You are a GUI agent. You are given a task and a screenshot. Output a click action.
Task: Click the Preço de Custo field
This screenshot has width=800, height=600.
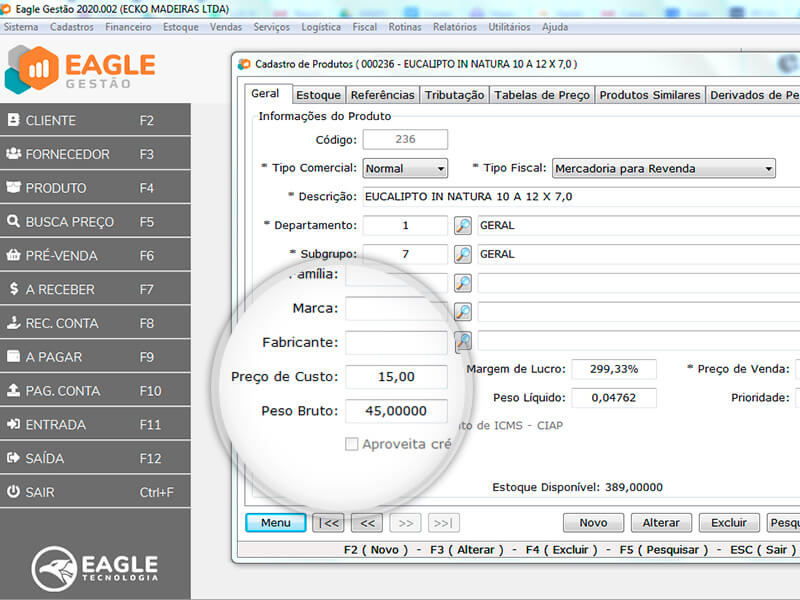click(396, 377)
